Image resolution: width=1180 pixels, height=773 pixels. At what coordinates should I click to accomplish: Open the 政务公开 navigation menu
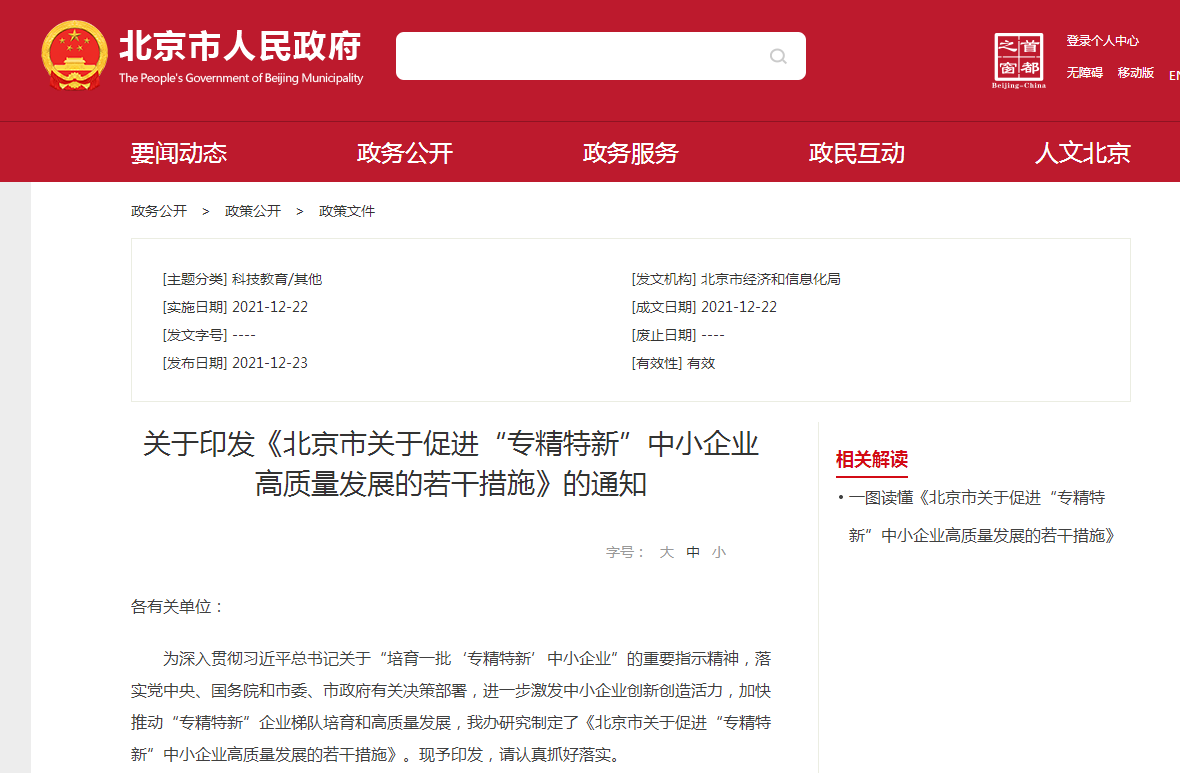[x=405, y=153]
